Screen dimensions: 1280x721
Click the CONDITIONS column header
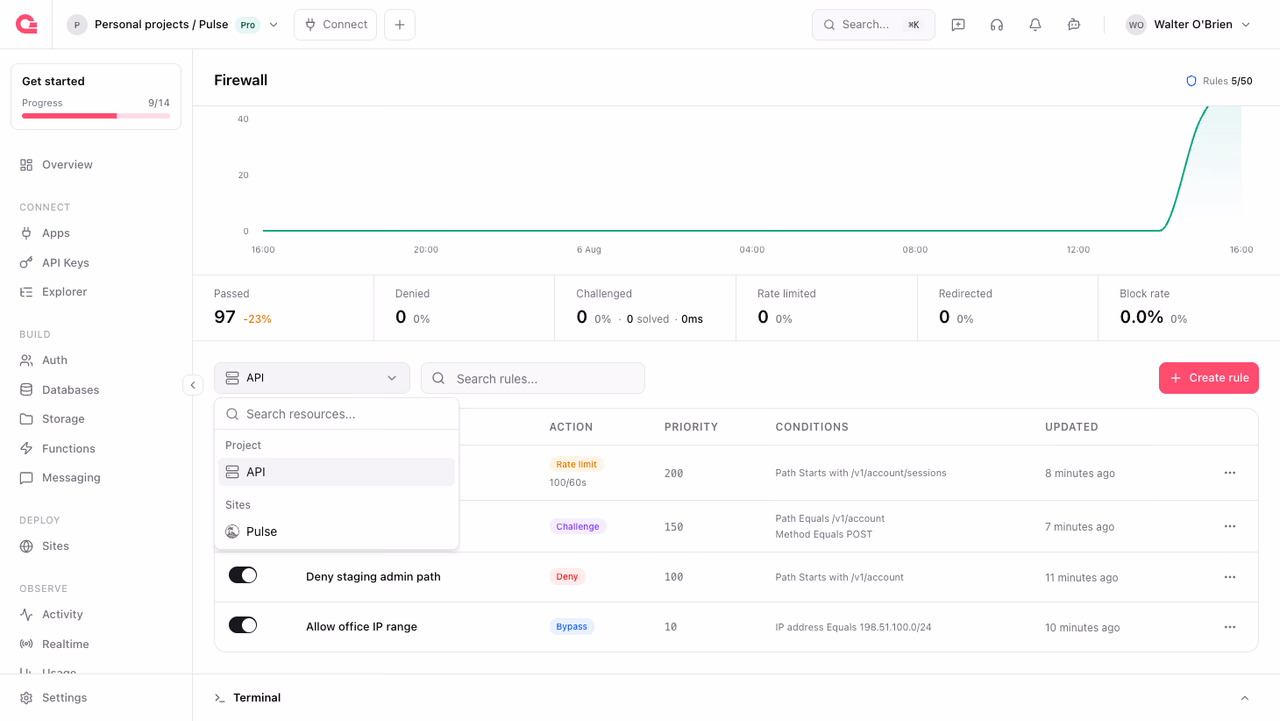pyautogui.click(x=812, y=427)
